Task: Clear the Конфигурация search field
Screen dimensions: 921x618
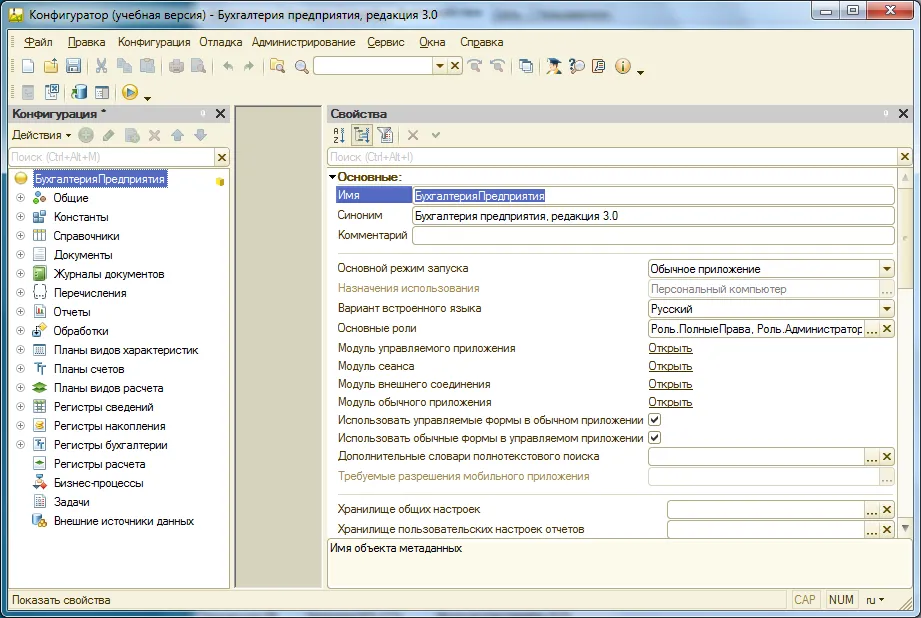Action: click(222, 157)
